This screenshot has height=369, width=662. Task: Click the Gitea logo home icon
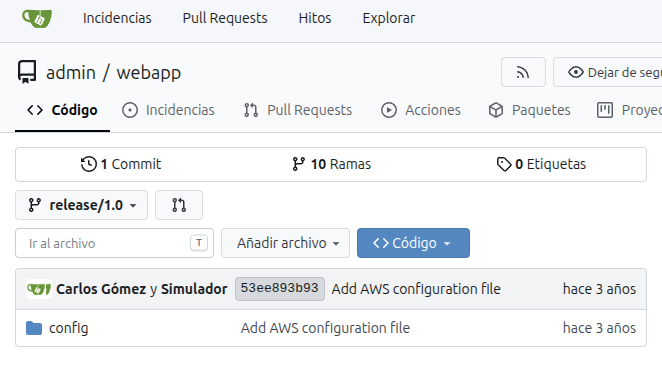point(37,18)
